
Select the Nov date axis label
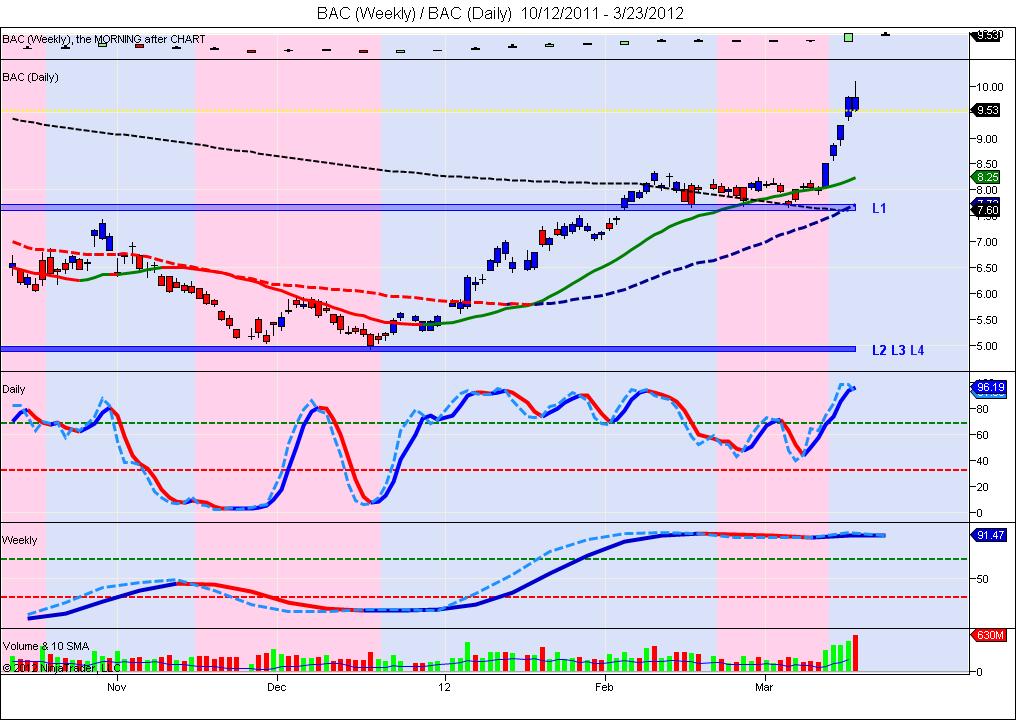click(117, 686)
